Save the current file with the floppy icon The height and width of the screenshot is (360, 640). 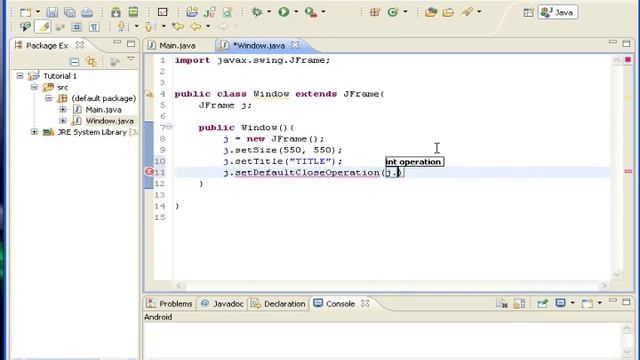[52, 12]
